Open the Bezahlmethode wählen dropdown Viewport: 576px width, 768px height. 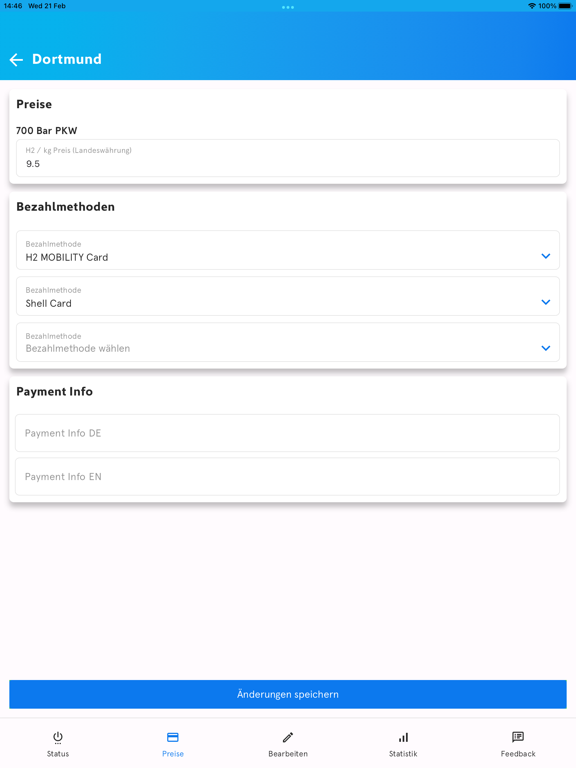click(x=288, y=342)
